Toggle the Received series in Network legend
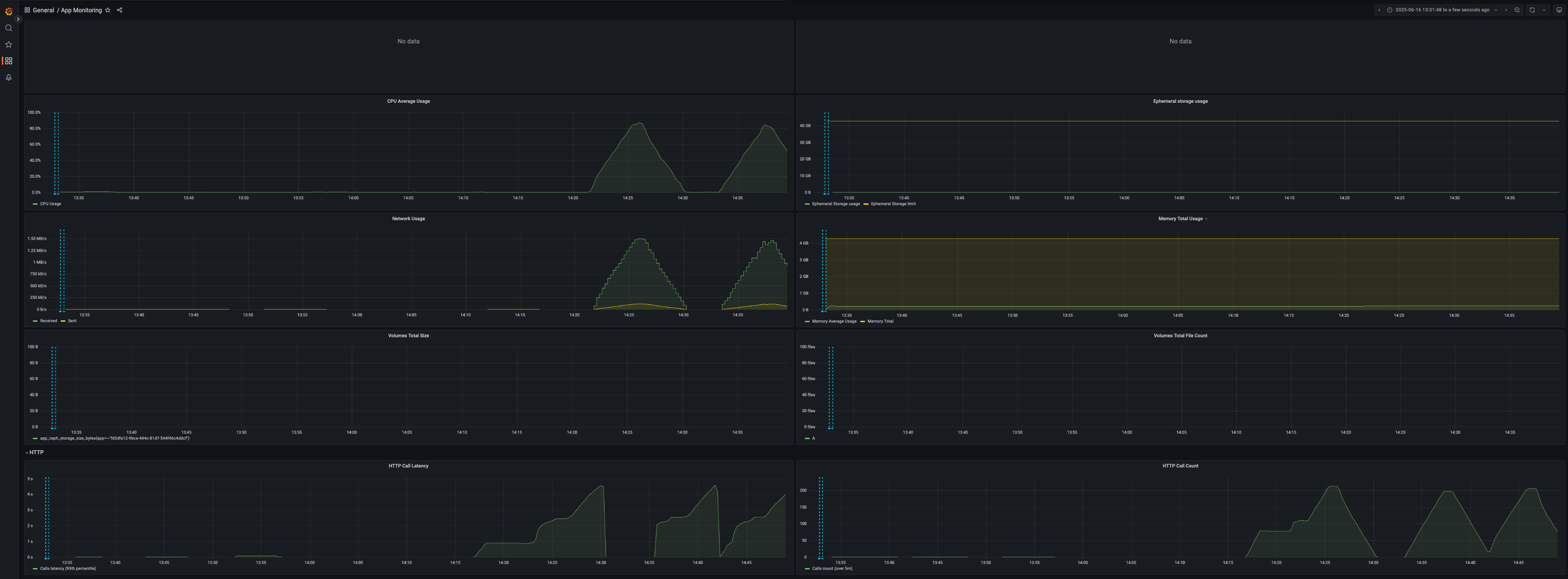 tap(49, 321)
